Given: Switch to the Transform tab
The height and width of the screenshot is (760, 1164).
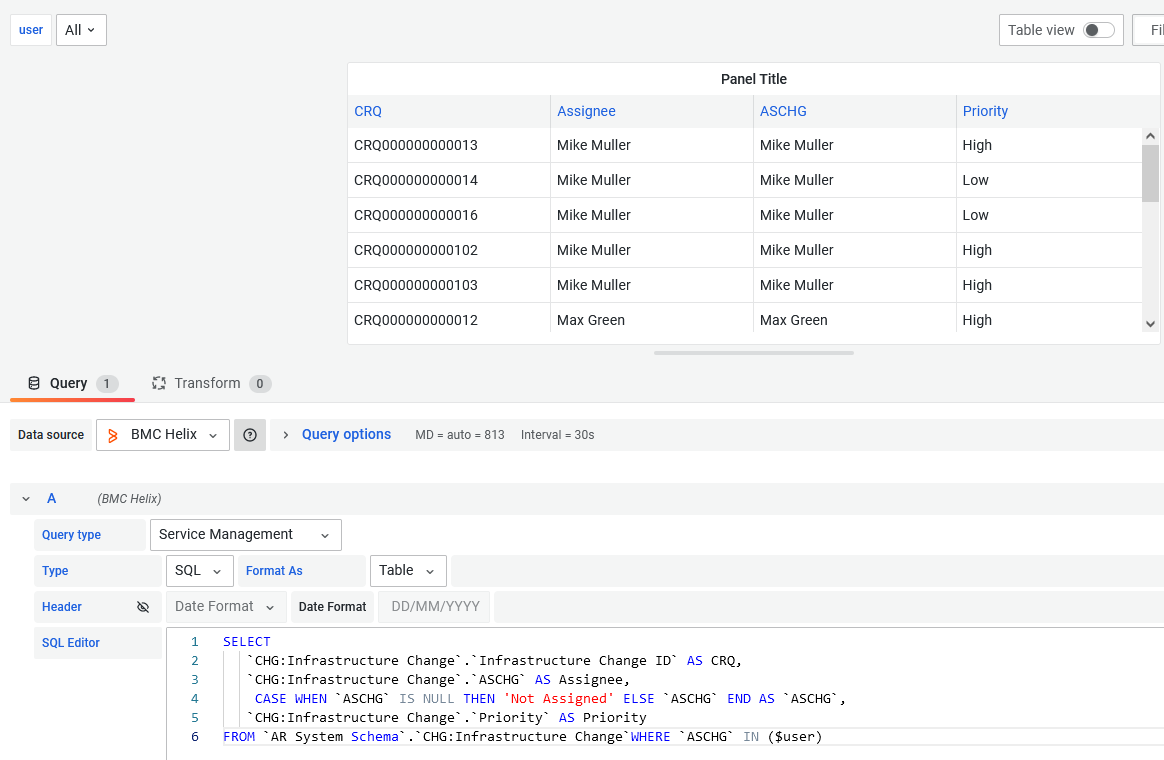Looking at the screenshot, I should pyautogui.click(x=212, y=384).
